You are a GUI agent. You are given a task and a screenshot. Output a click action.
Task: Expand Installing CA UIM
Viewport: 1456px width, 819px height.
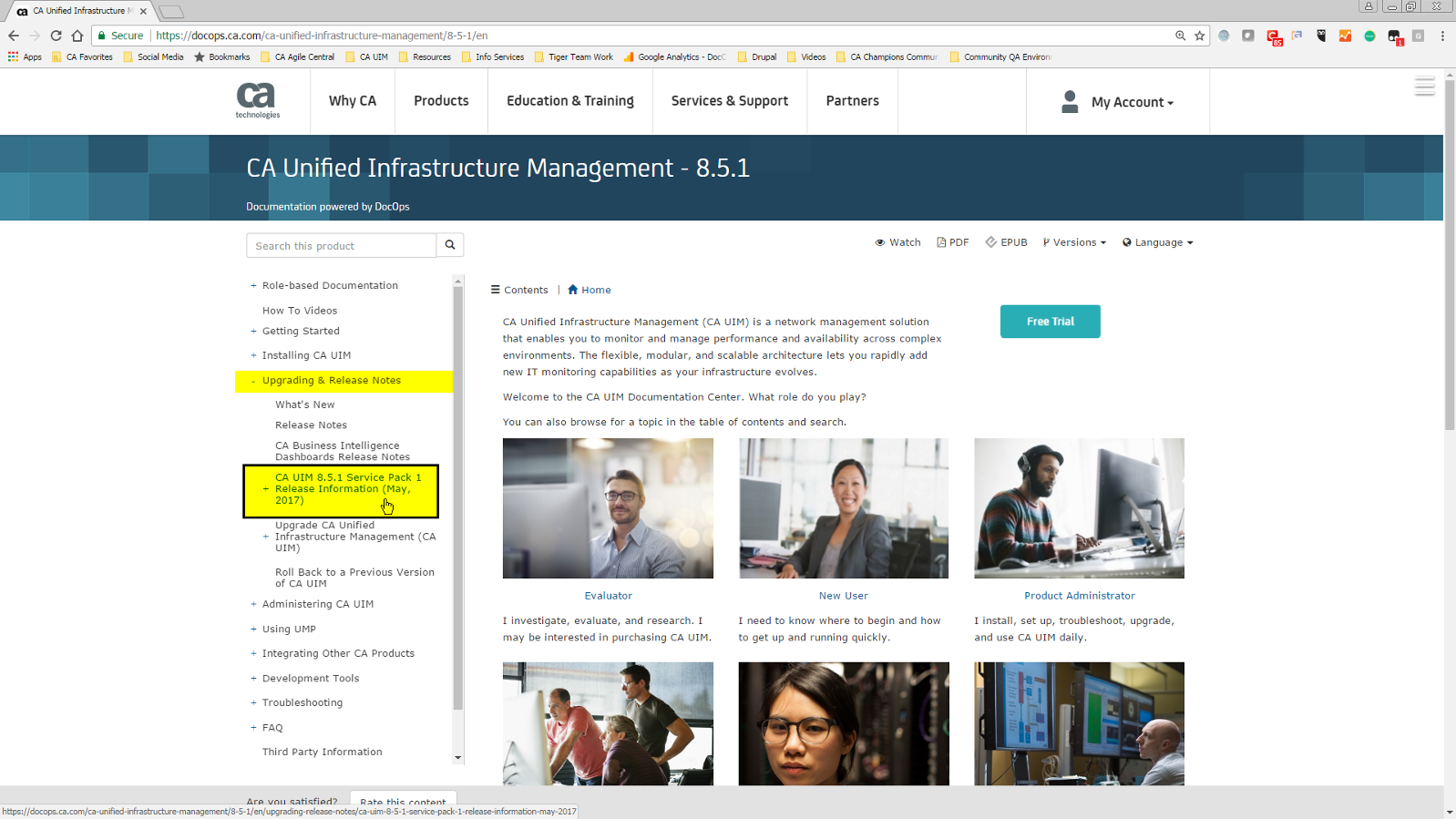coord(253,355)
